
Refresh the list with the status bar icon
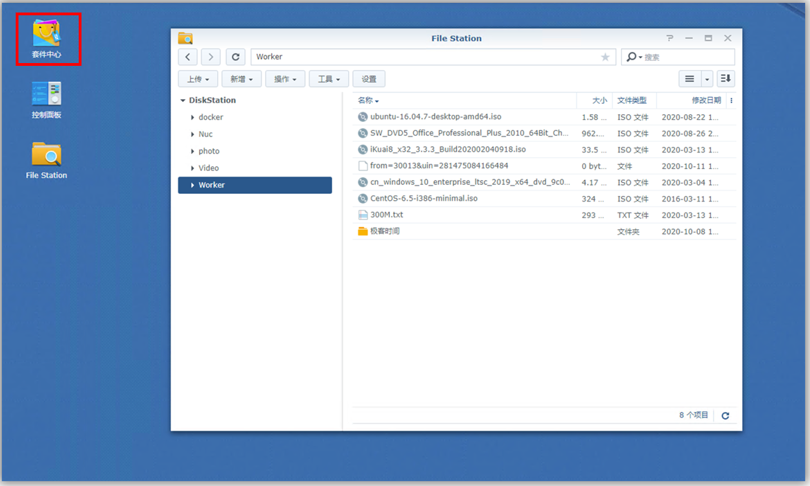click(725, 416)
